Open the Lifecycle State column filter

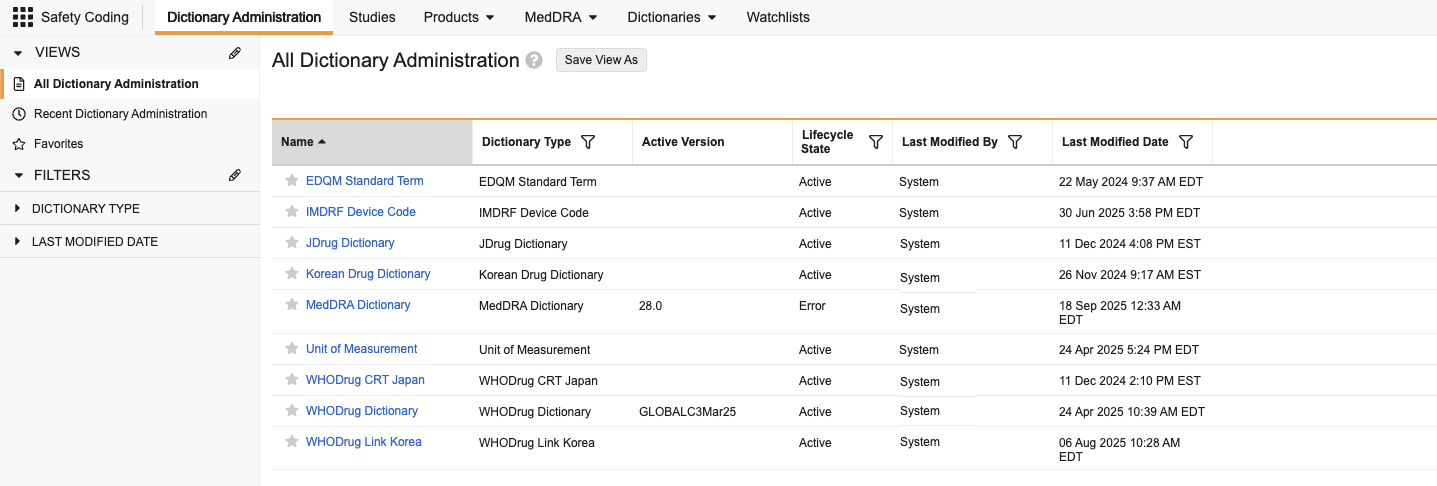tap(876, 142)
